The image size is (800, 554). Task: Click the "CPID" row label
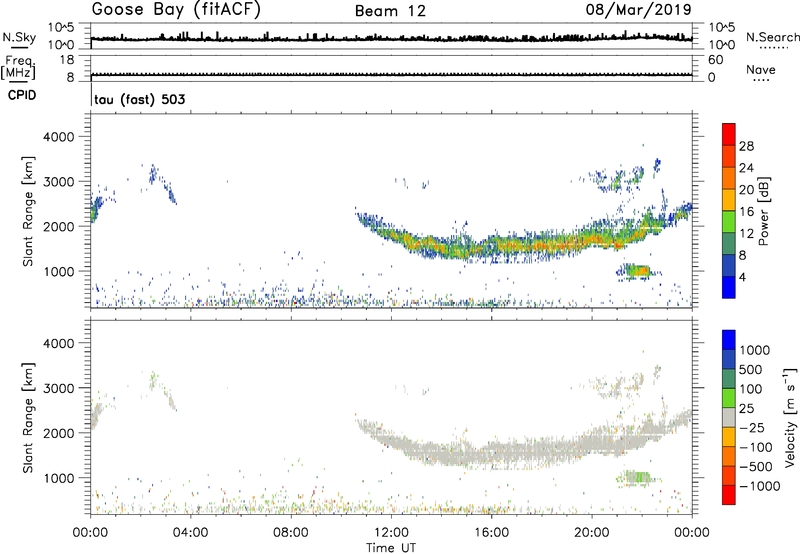[22, 95]
